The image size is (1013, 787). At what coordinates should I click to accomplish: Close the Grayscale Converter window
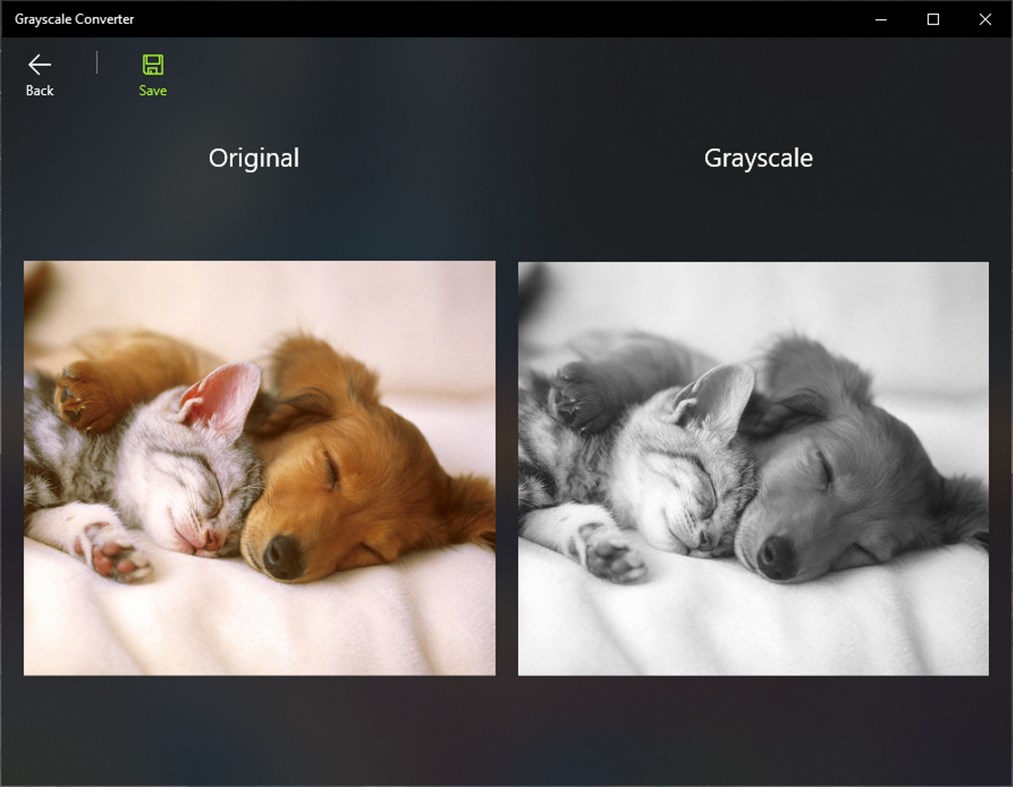click(x=985, y=19)
